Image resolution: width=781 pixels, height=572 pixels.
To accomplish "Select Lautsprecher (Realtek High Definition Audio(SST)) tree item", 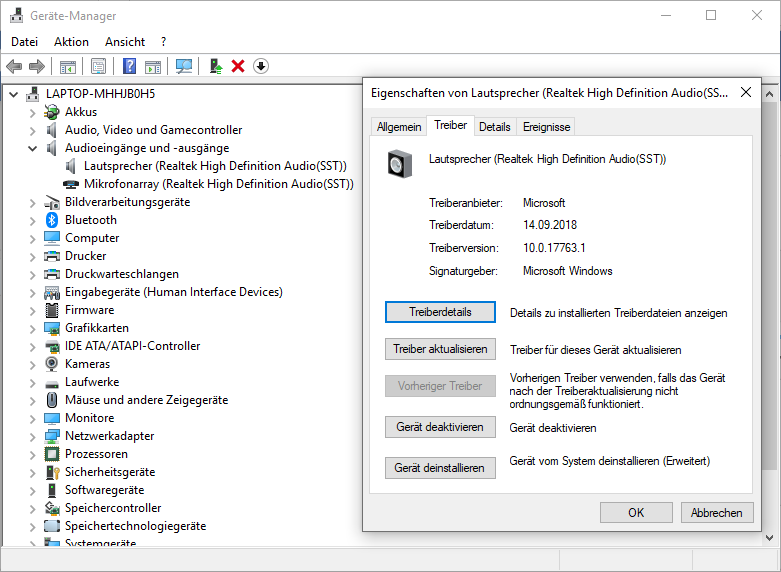I will tap(215, 166).
